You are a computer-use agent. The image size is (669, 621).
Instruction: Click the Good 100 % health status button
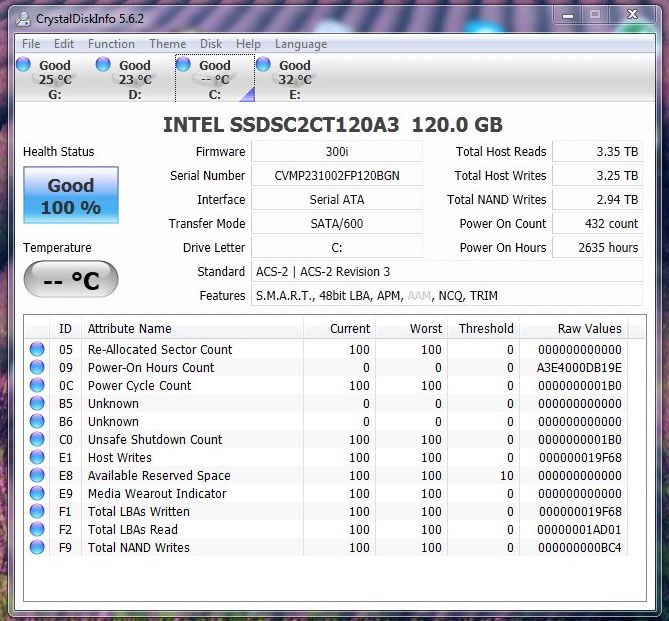71,195
